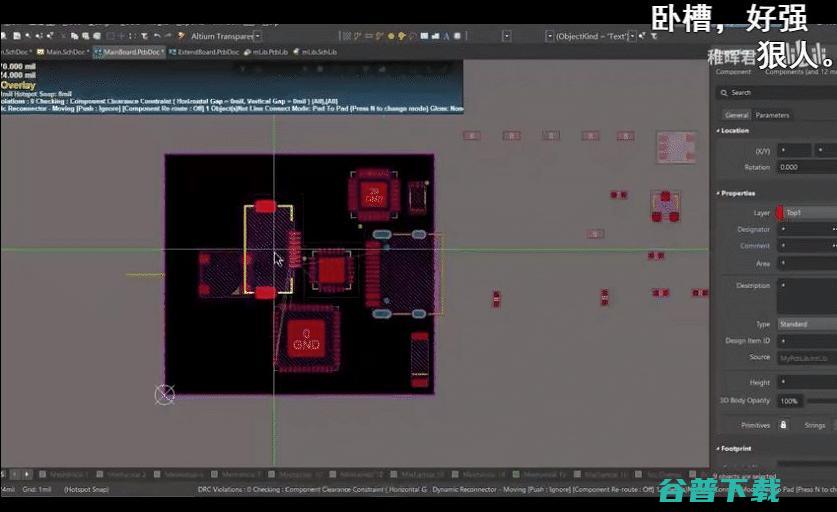The width and height of the screenshot is (837, 512).
Task: Click the layer-tabs left arrow button
Action: pyautogui.click(x=15, y=474)
